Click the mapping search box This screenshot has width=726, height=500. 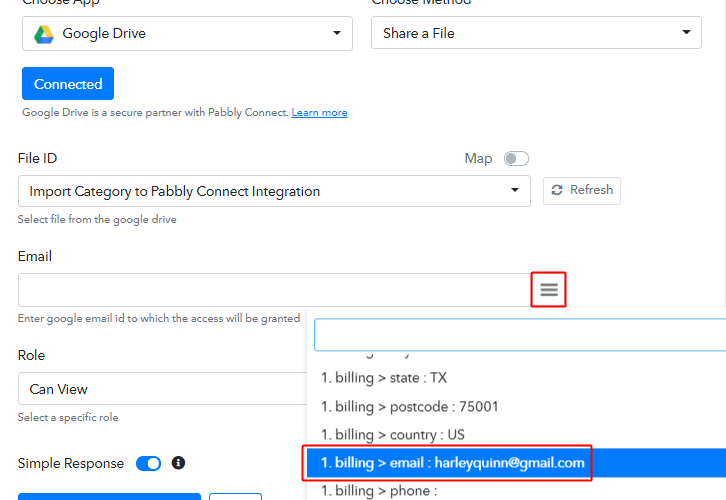click(520, 335)
